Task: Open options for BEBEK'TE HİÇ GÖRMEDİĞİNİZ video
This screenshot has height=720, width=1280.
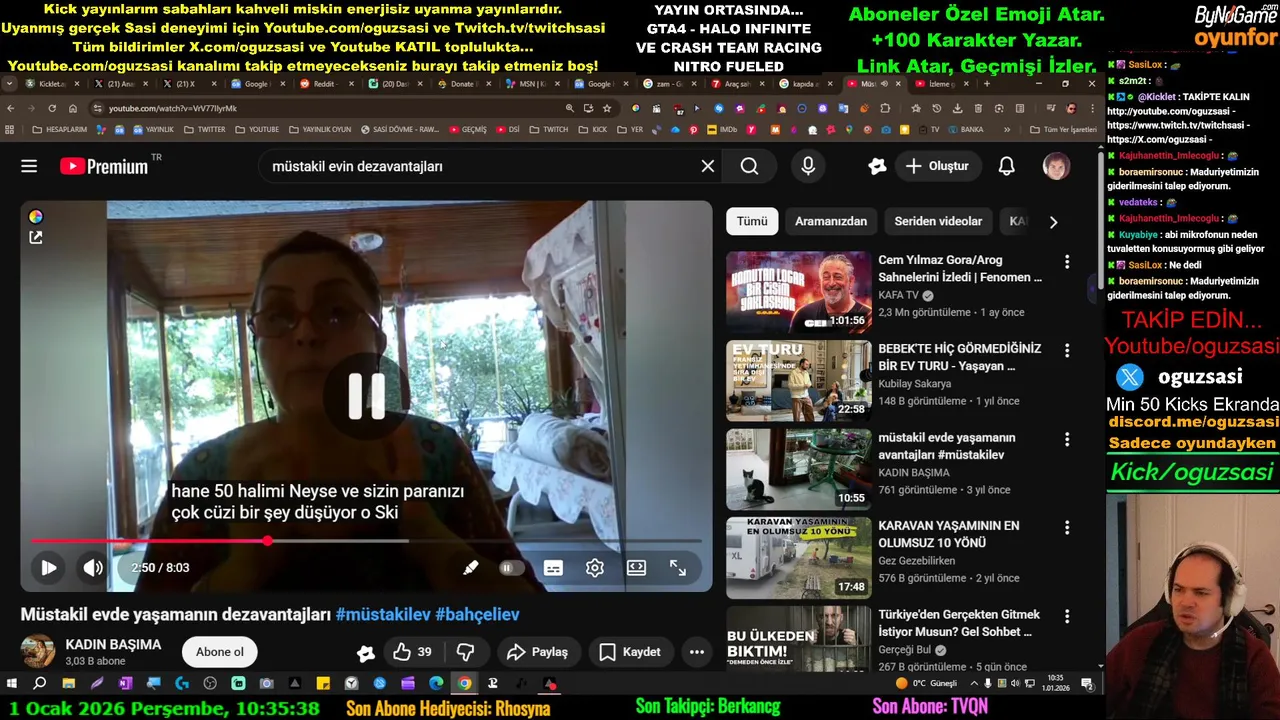Action: (1067, 351)
